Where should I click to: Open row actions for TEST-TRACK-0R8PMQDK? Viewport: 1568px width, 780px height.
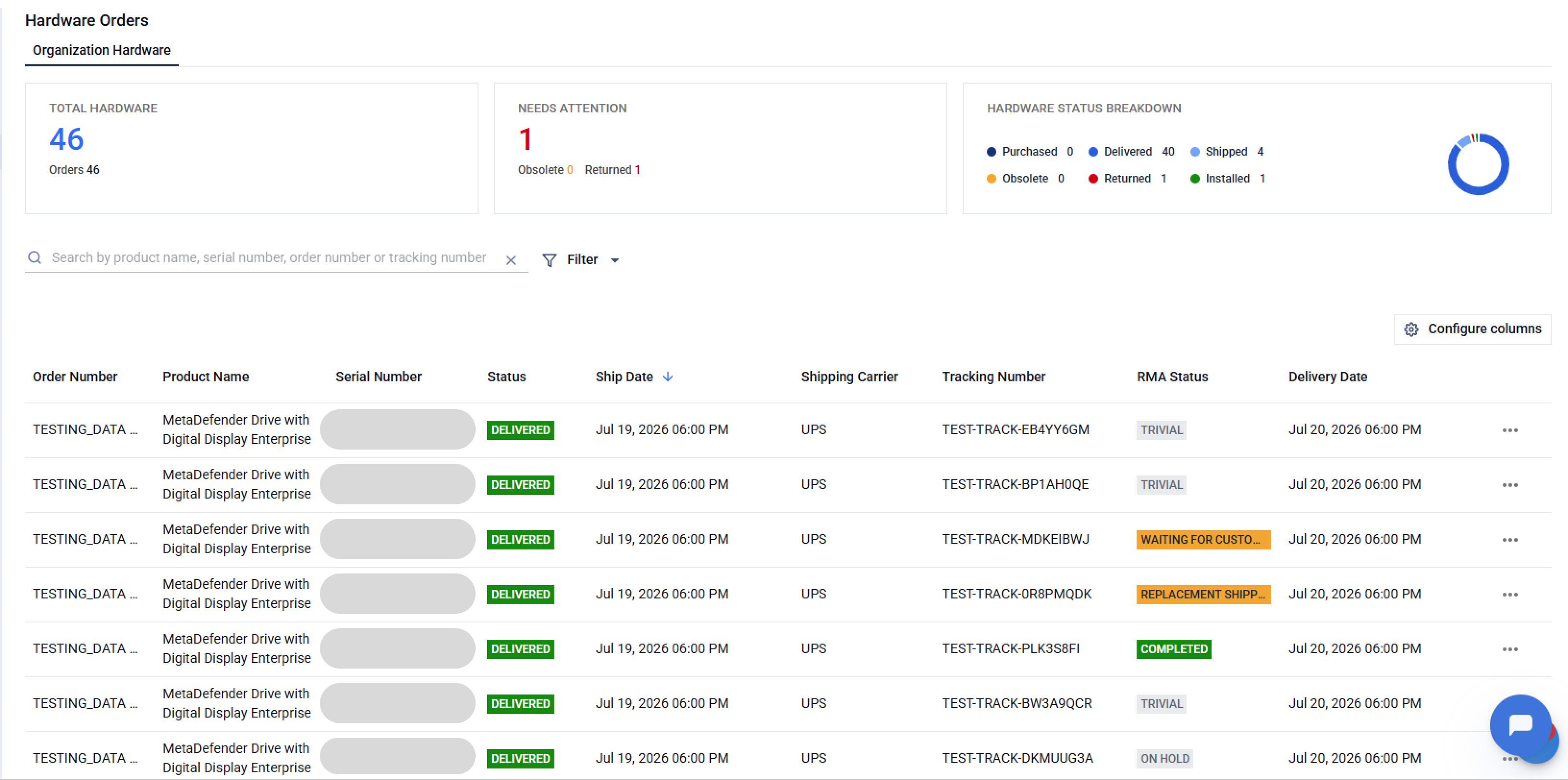(1509, 595)
